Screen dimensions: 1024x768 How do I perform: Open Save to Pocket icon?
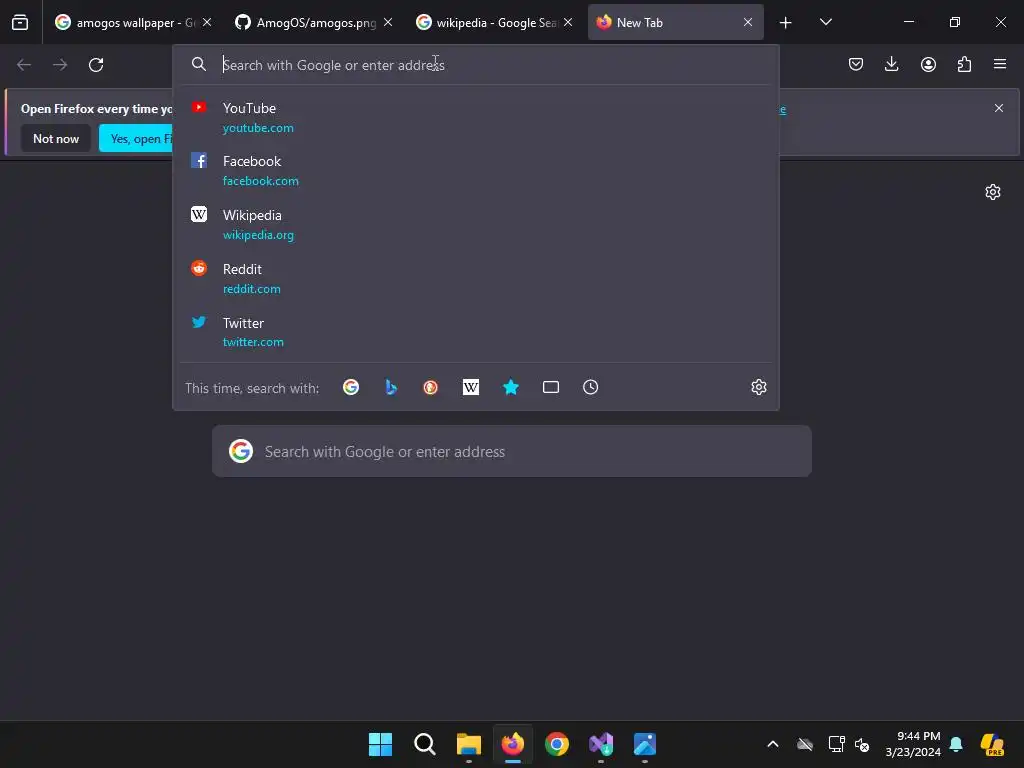point(856,64)
